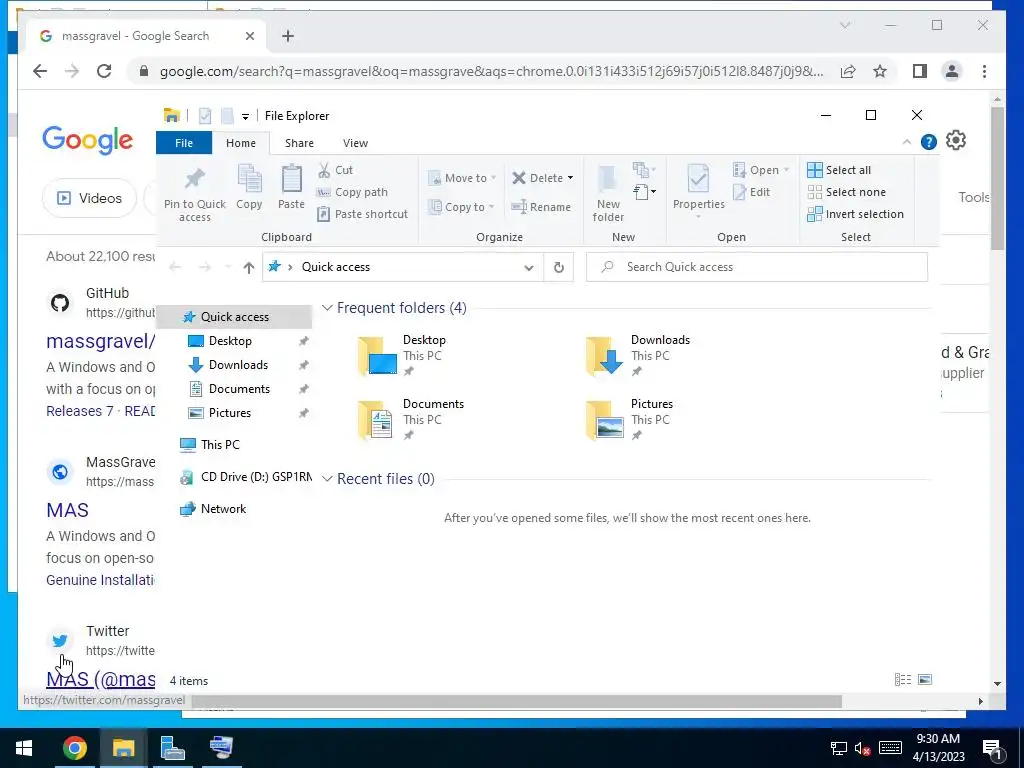
Task: Click File Explorer icon in taskbar
Action: click(x=123, y=748)
